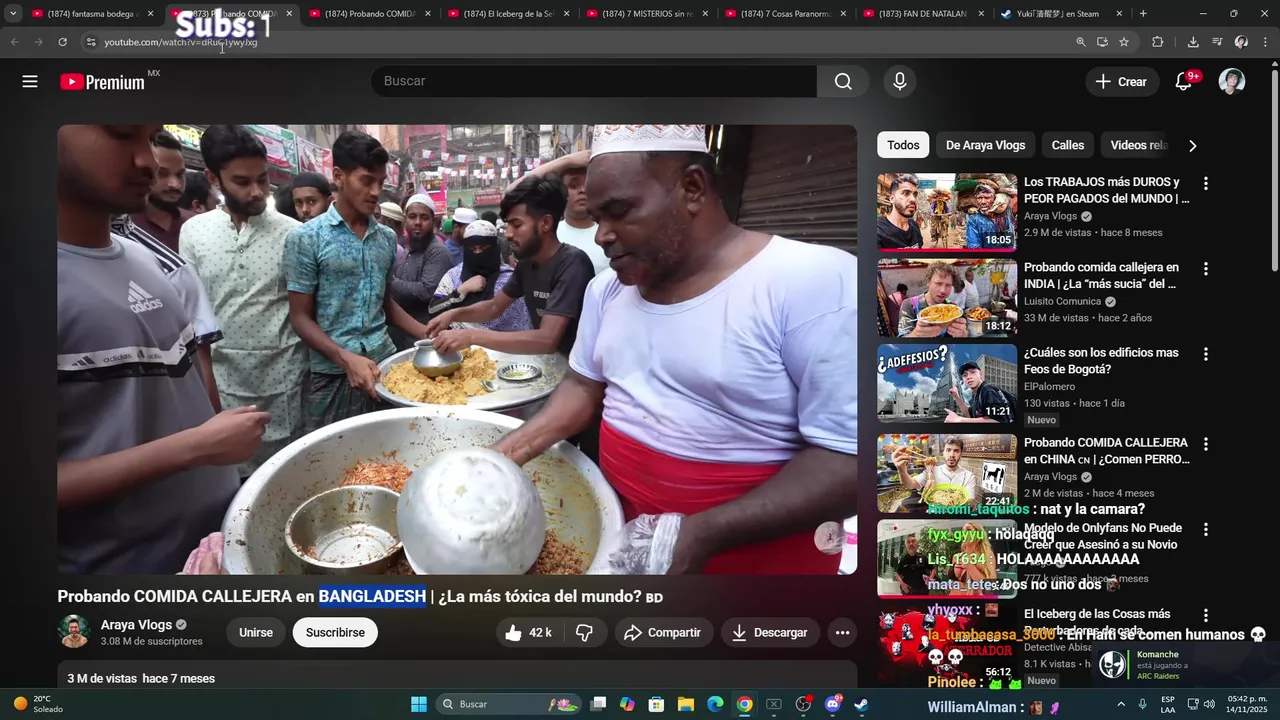Open File Explorer from taskbar
This screenshot has width=1280, height=720.
pos(686,704)
